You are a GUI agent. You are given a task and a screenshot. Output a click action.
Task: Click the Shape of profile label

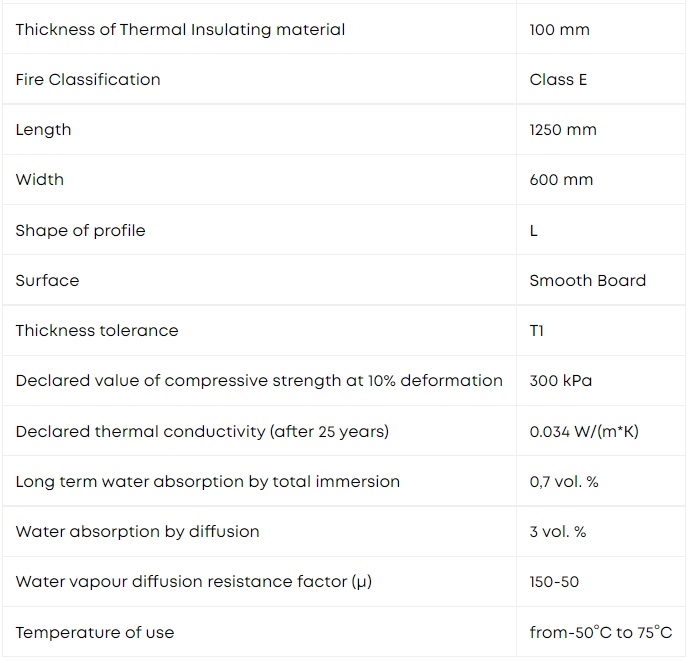tap(81, 231)
